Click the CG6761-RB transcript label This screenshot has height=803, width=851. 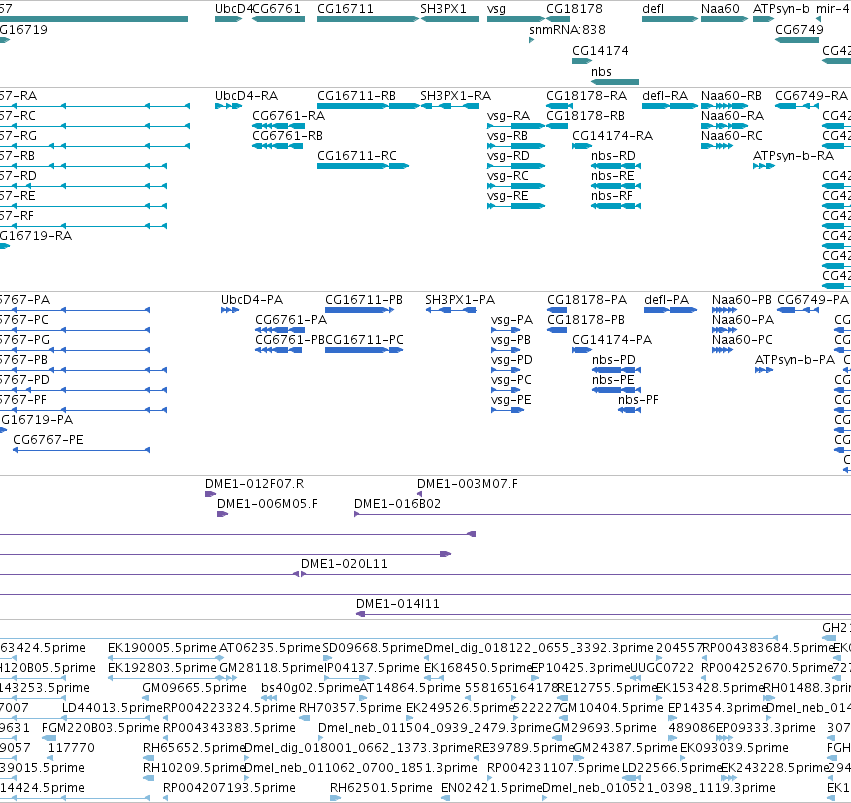pos(288,136)
